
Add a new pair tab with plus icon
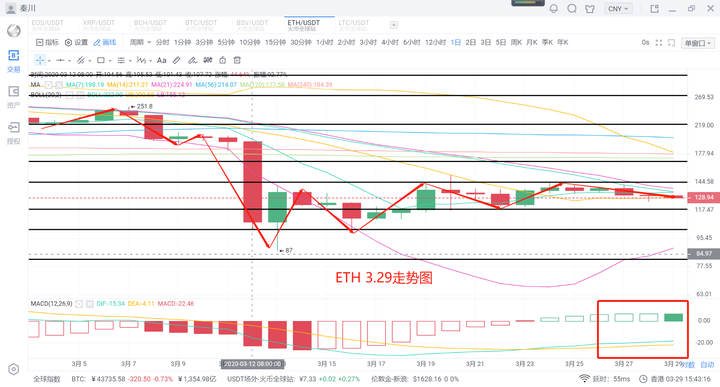click(x=394, y=25)
